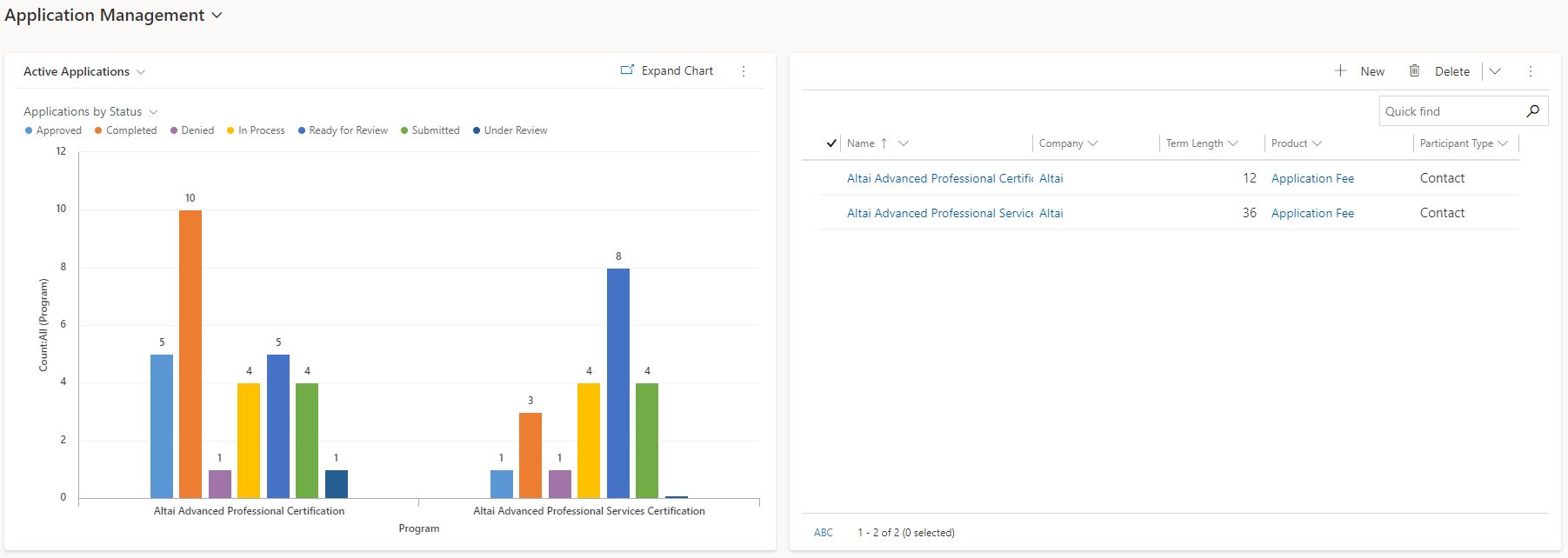1568x558 pixels.
Task: Open the Participant Type column dropdown
Action: 1503,143
